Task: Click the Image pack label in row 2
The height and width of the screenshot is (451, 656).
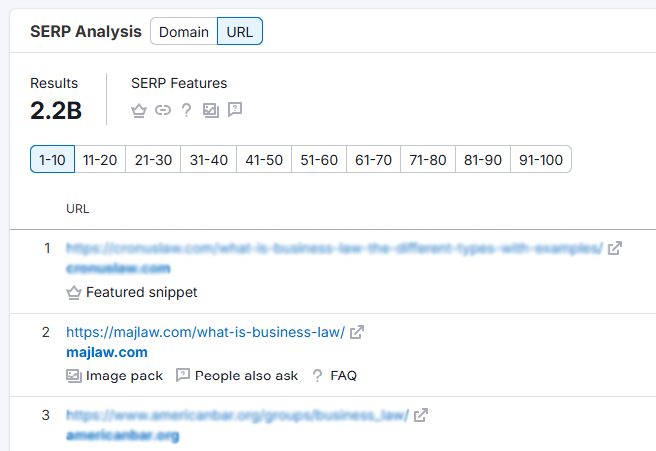Action: tap(124, 376)
